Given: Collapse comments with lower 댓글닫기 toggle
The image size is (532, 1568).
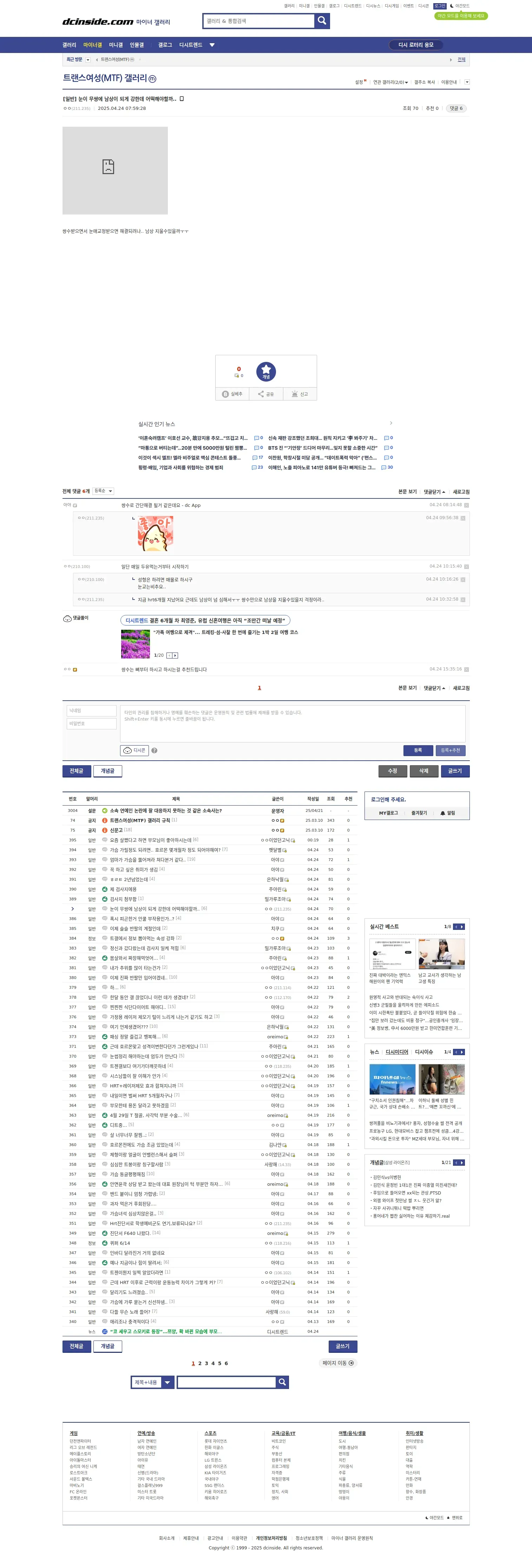Looking at the screenshot, I should [435, 688].
